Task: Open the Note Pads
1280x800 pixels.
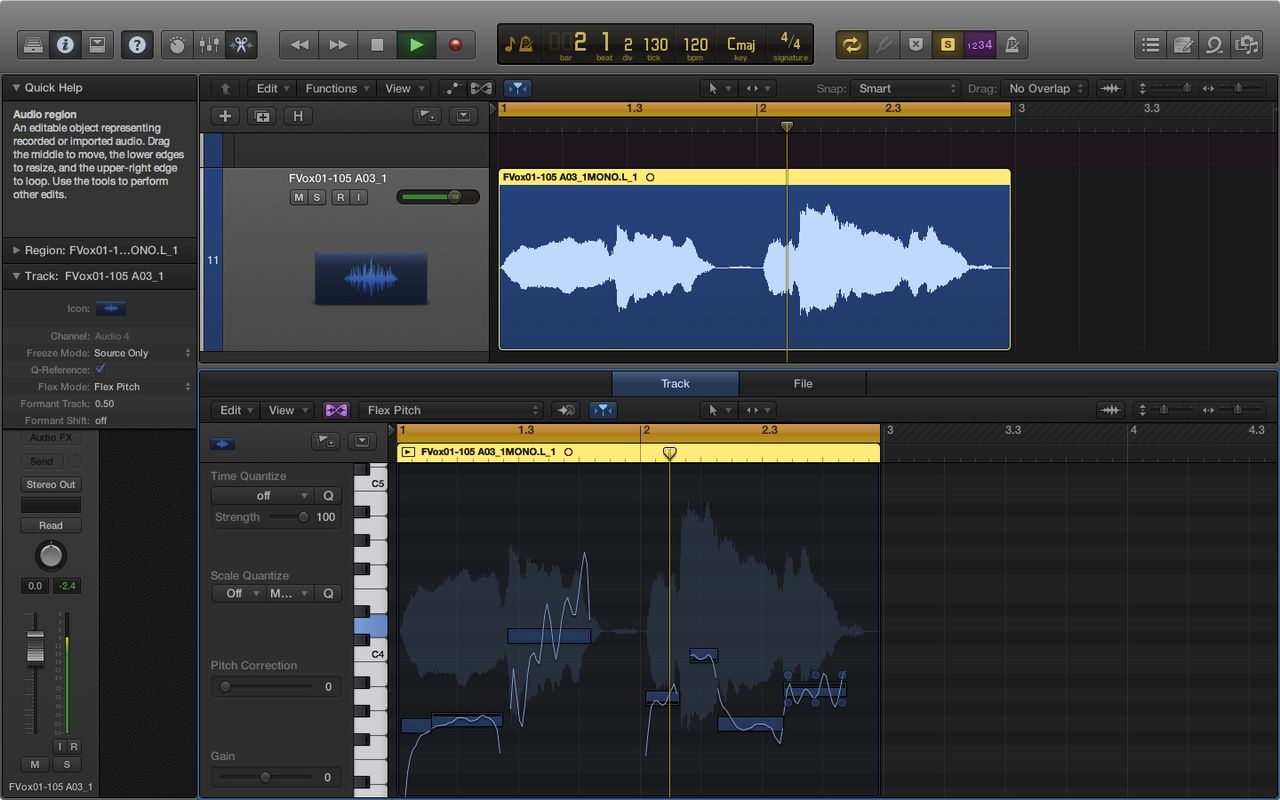Action: tap(1183, 44)
